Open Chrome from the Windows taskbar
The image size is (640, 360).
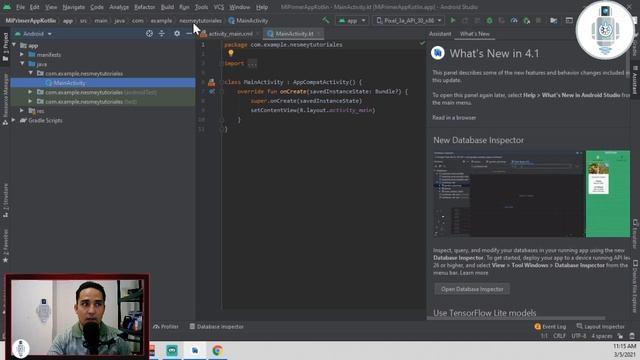(218, 350)
